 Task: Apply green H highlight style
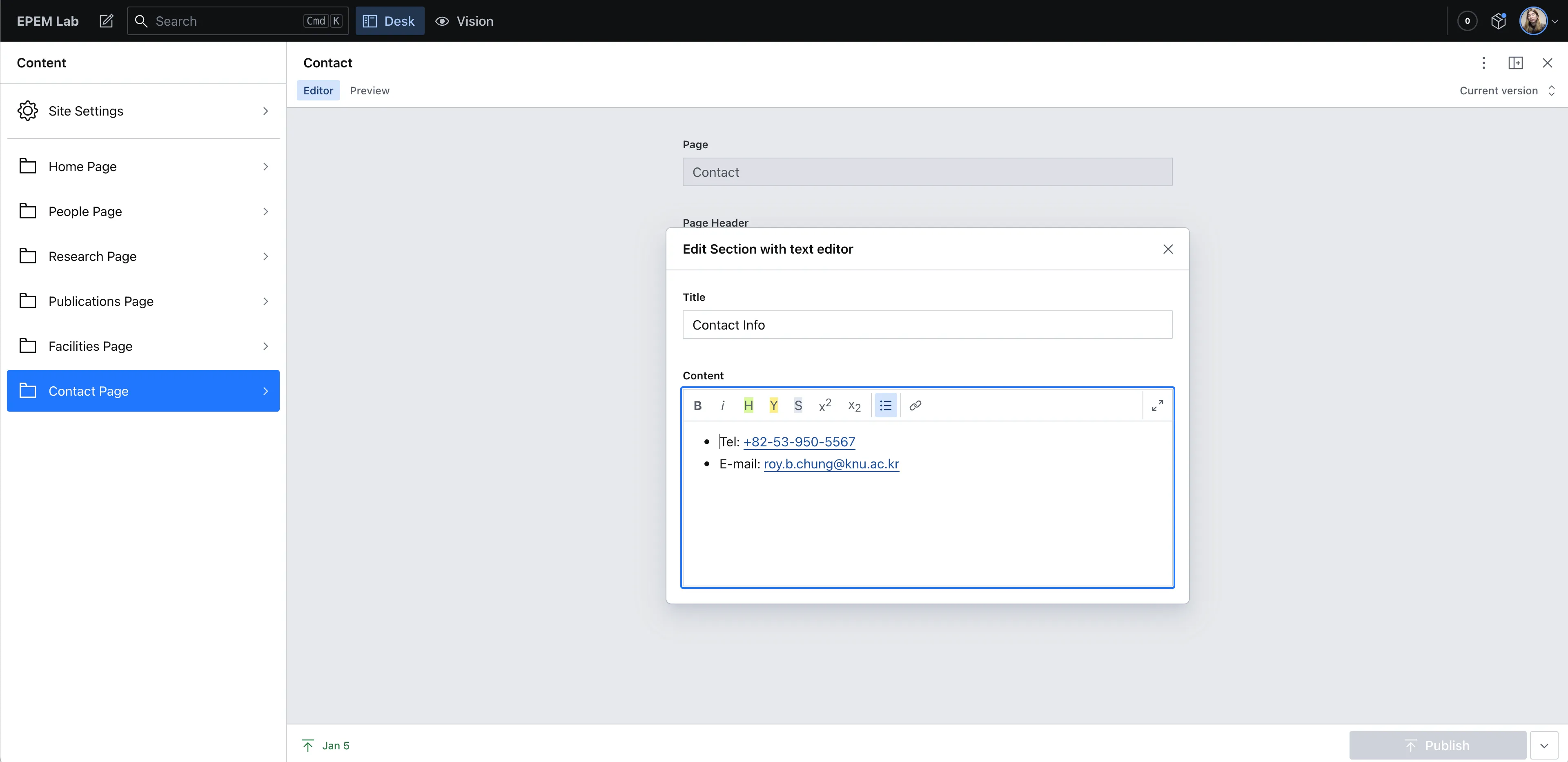(x=748, y=406)
